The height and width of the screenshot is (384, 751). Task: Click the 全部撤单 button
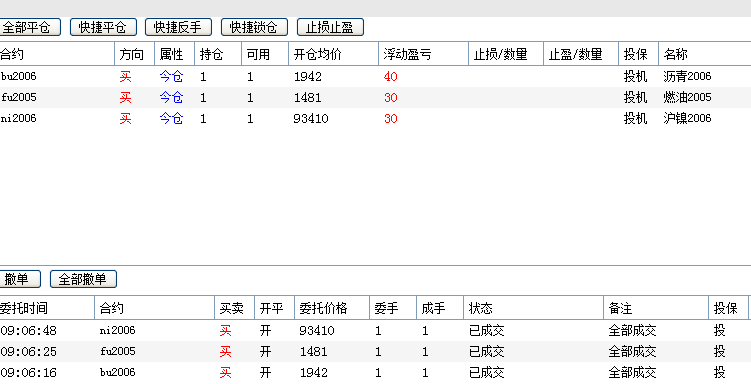83,279
